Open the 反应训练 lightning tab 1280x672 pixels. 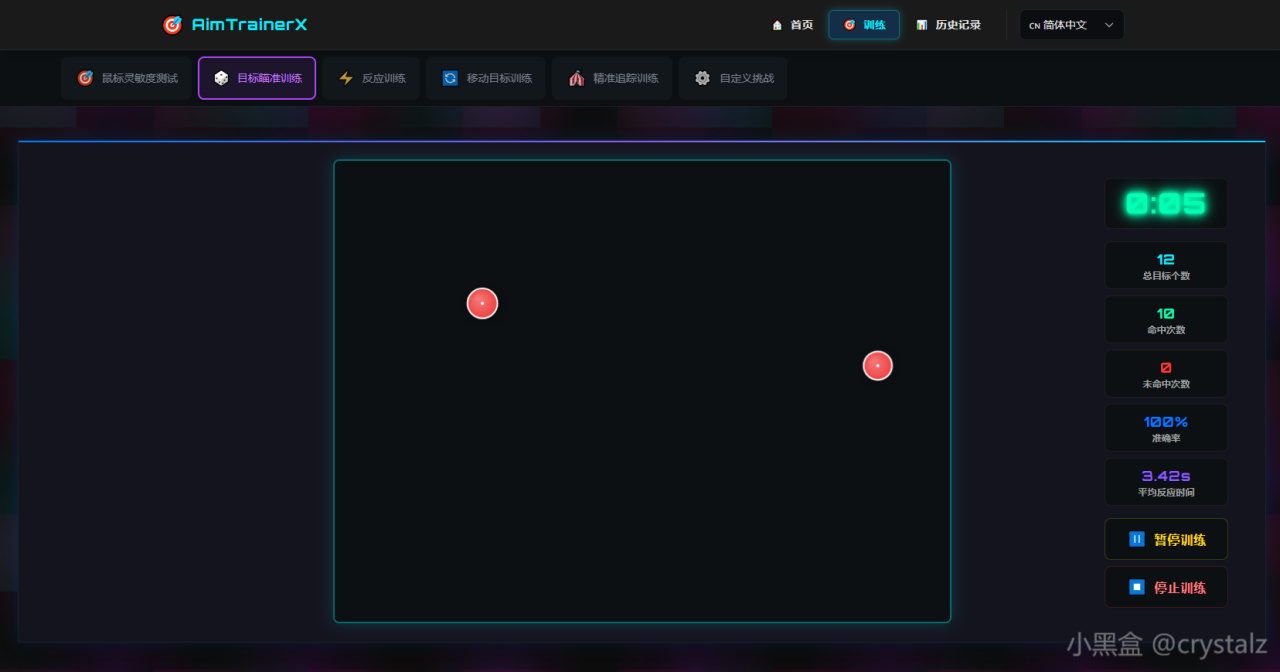point(371,78)
